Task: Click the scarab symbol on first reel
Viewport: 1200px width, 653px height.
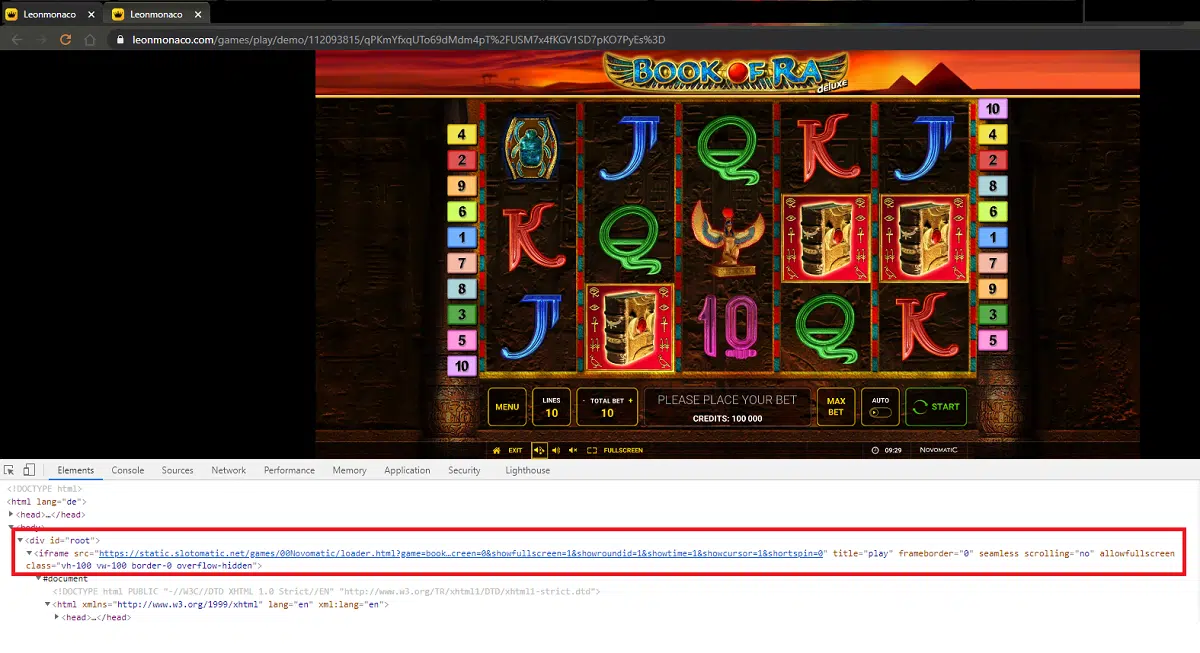Action: coord(531,148)
